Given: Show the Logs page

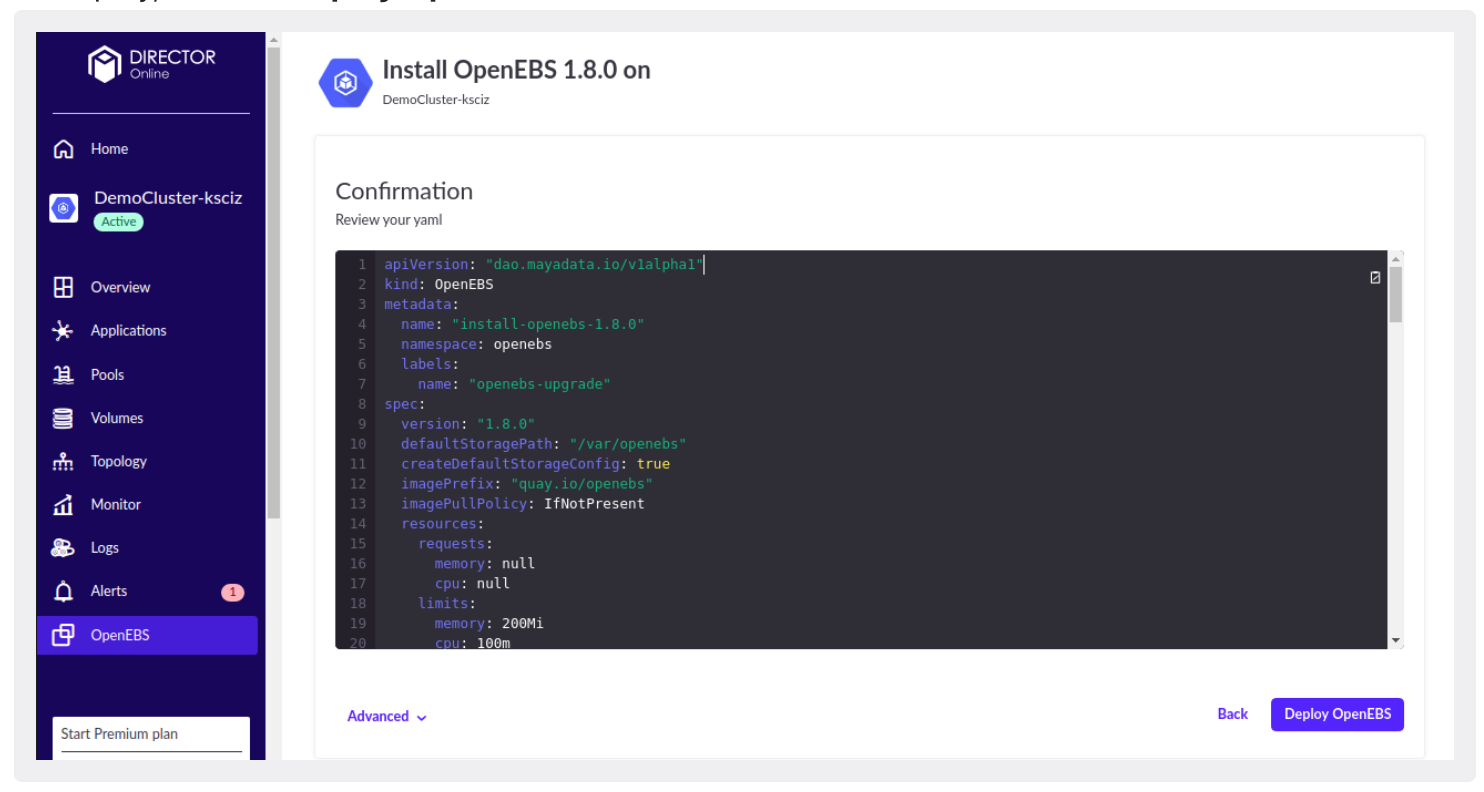Looking at the screenshot, I should (x=104, y=548).
